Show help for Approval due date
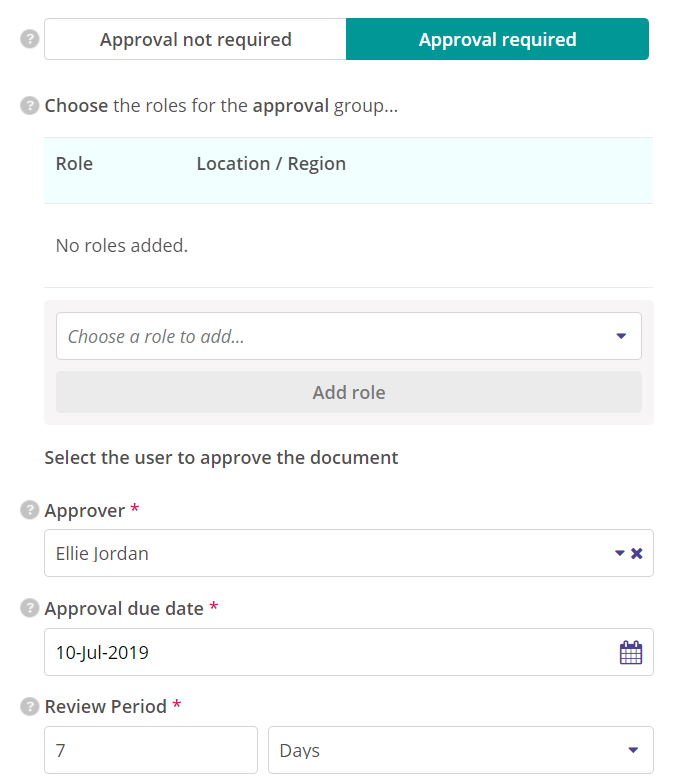The width and height of the screenshot is (677, 782). pos(31,608)
